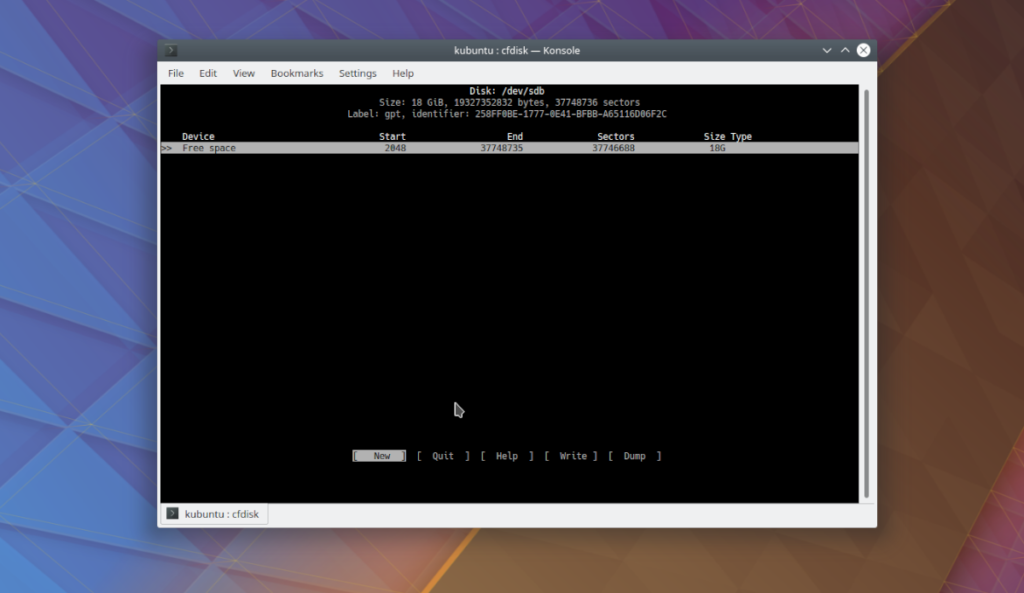
Task: Select the cfdisk Help option at the bottom
Action: point(507,456)
